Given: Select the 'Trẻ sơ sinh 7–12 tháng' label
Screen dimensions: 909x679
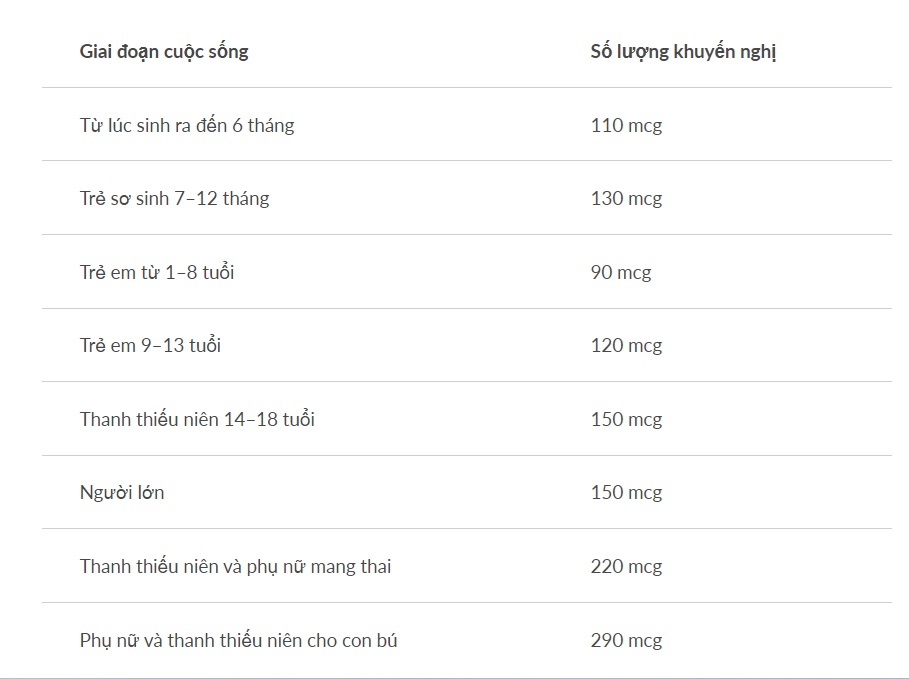Looking at the screenshot, I should (x=174, y=198).
